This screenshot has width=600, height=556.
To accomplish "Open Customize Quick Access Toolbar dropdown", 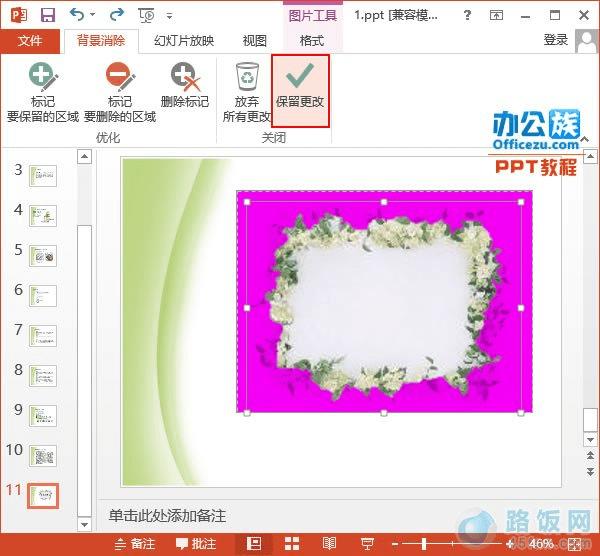I will click(169, 16).
